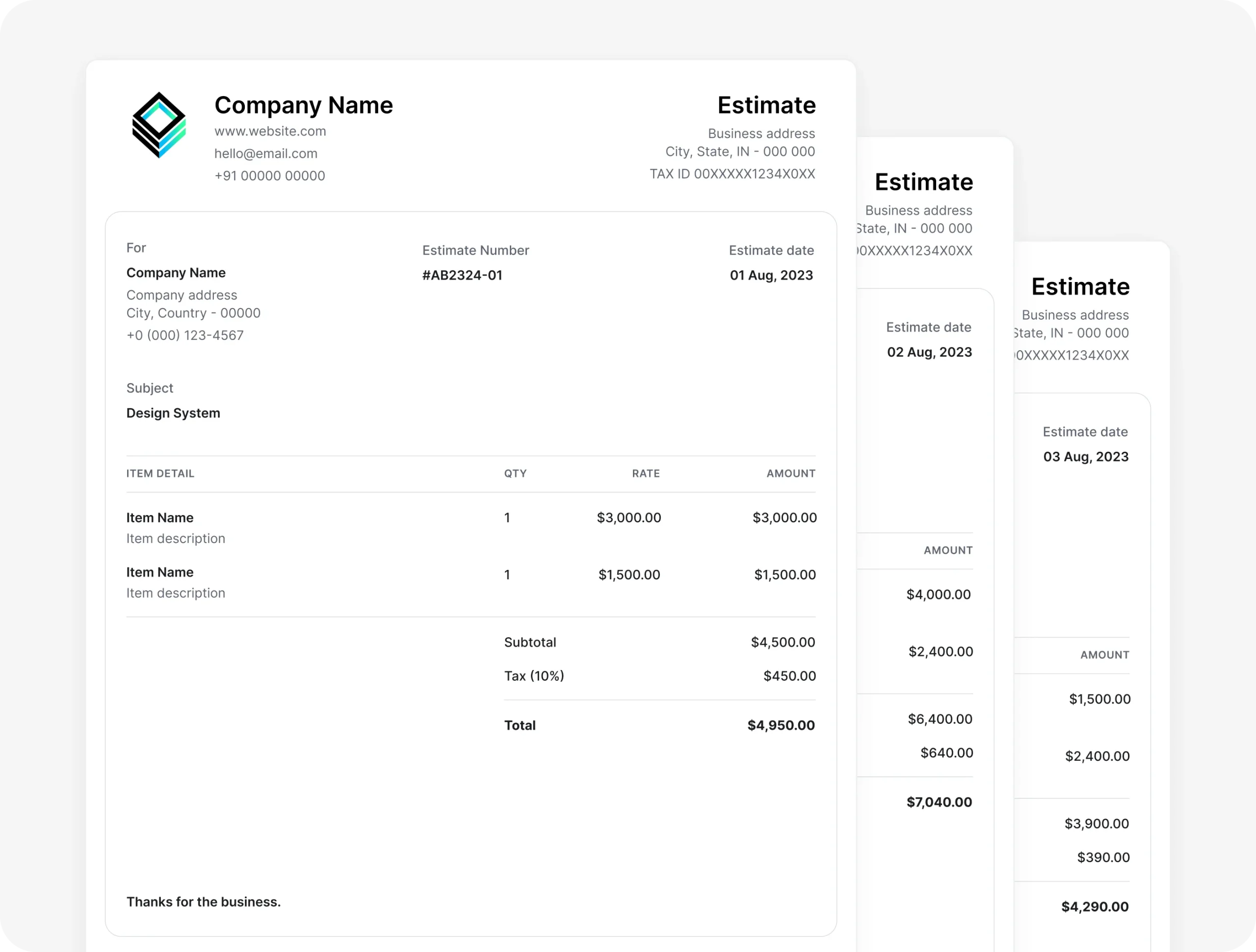Image resolution: width=1256 pixels, height=952 pixels.
Task: Select the QTY column header
Action: (x=515, y=473)
